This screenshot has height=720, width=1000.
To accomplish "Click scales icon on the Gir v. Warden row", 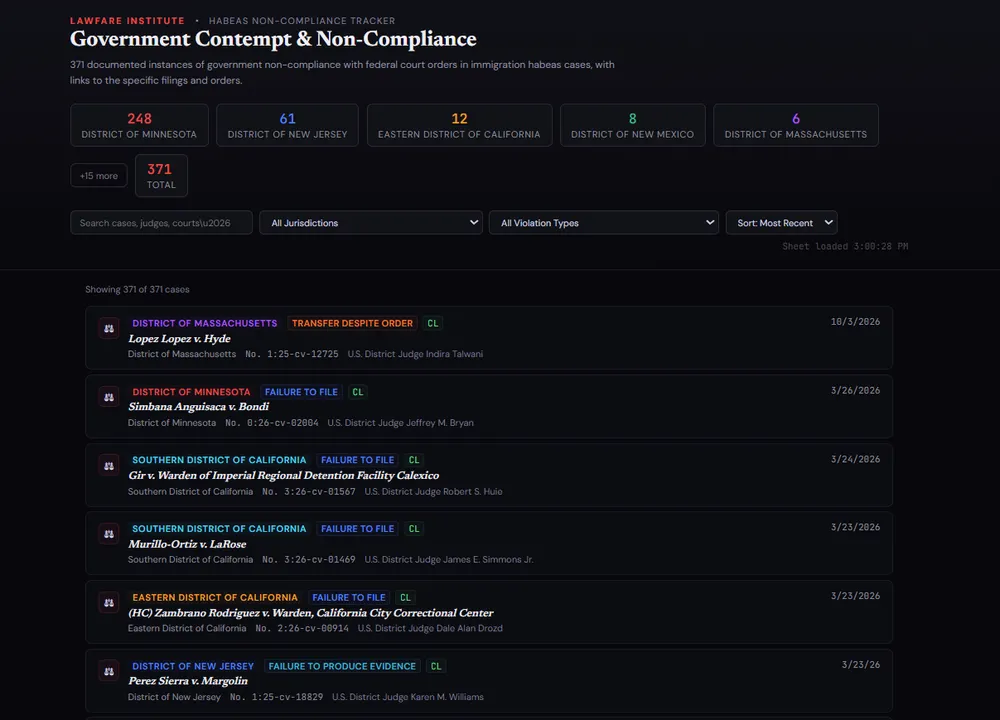I will [x=108, y=465].
